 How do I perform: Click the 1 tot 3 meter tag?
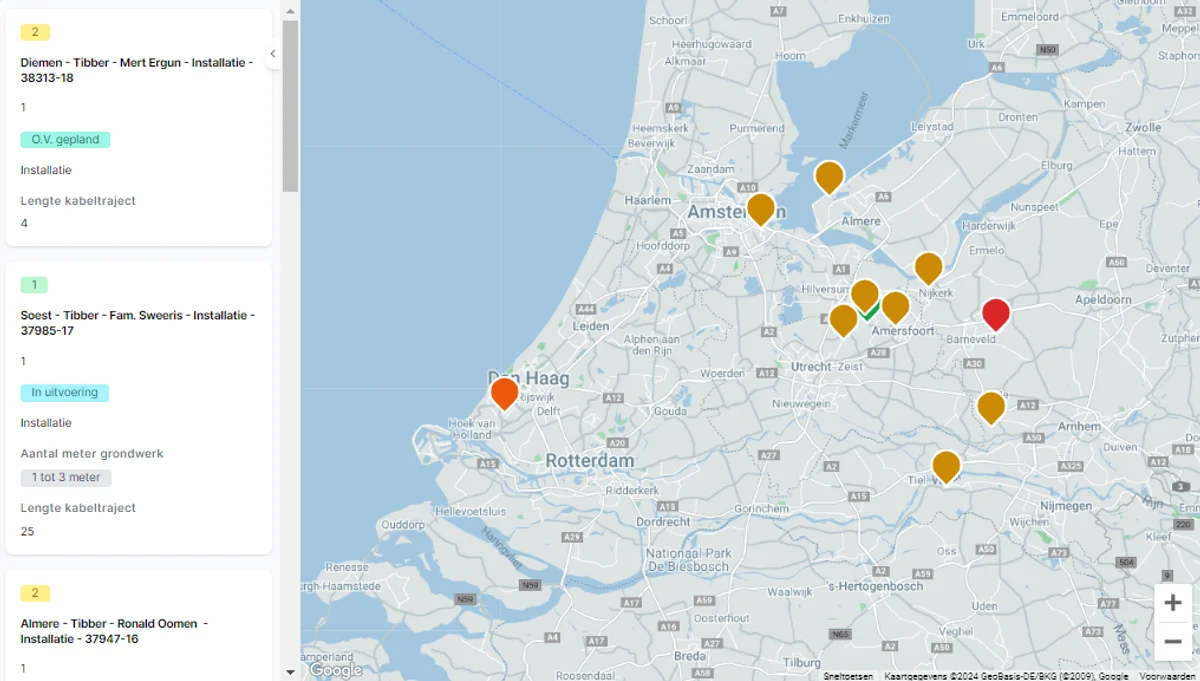(66, 478)
